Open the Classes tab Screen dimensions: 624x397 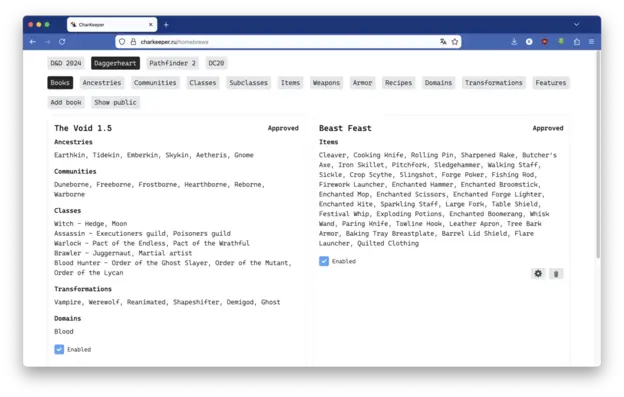(x=203, y=83)
